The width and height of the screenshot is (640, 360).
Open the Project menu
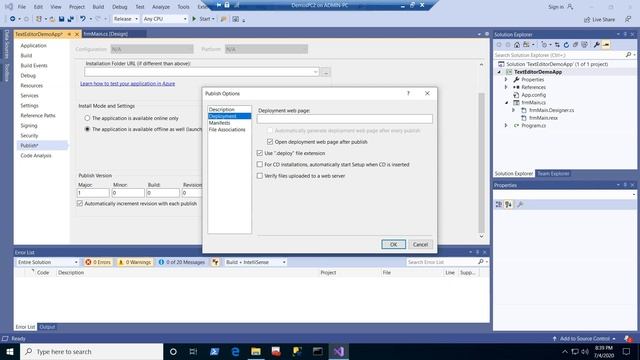coord(77,7)
